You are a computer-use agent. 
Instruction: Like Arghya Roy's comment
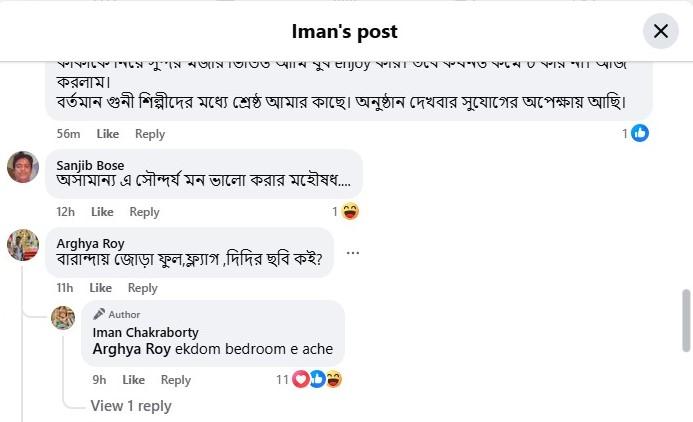click(100, 288)
